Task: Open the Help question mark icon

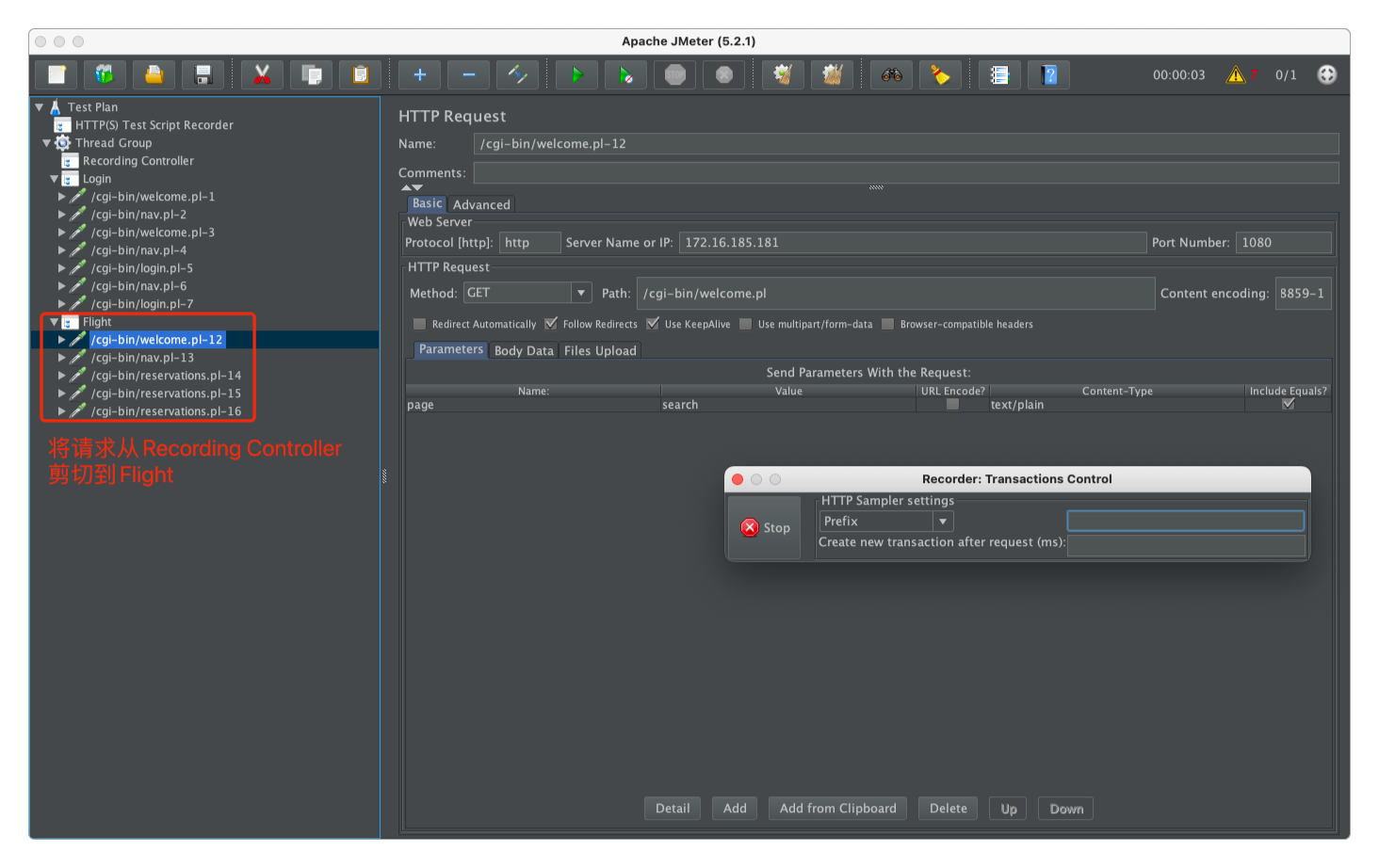Action: coord(1048,74)
